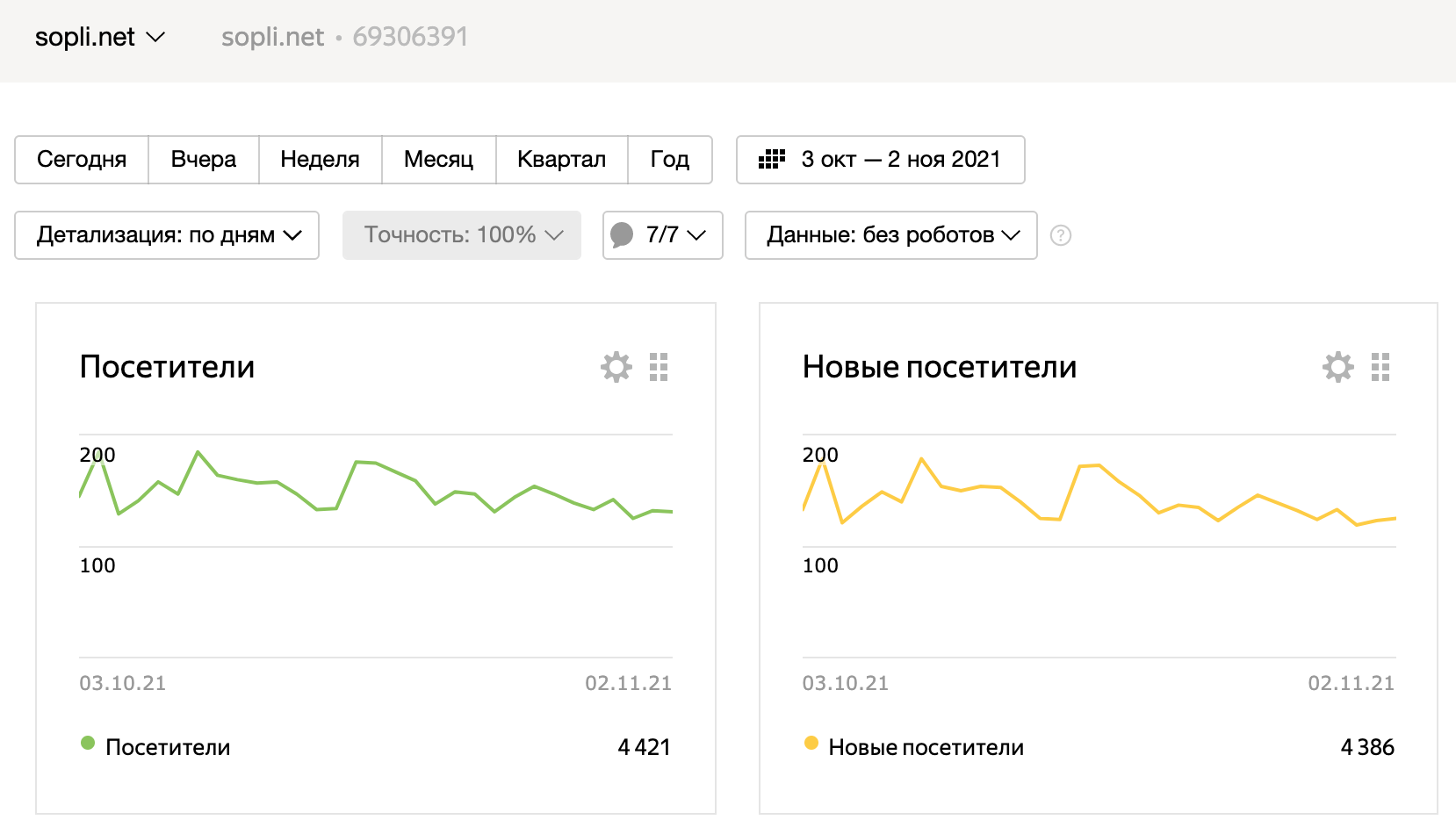Choose the Квартал period tab
Screen dimensions: 1456x834
[x=561, y=160]
